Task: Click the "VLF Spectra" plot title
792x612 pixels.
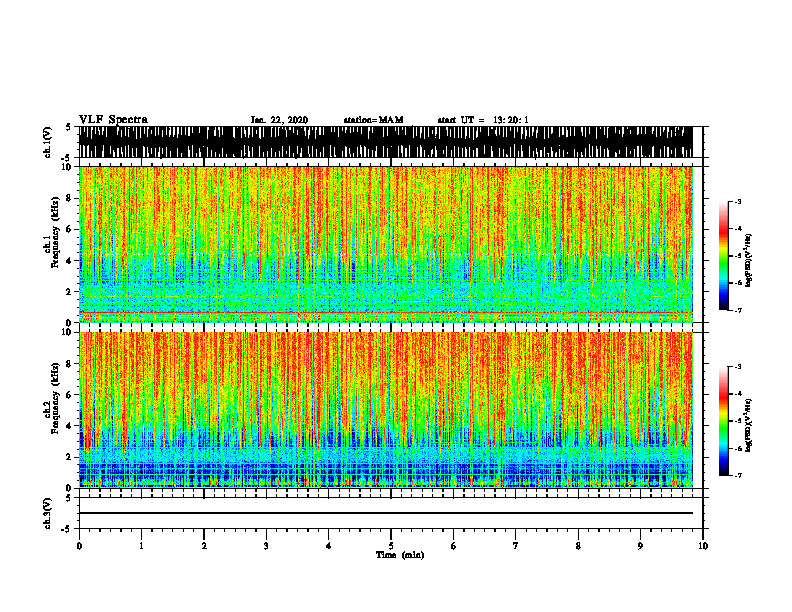Action: click(x=113, y=120)
